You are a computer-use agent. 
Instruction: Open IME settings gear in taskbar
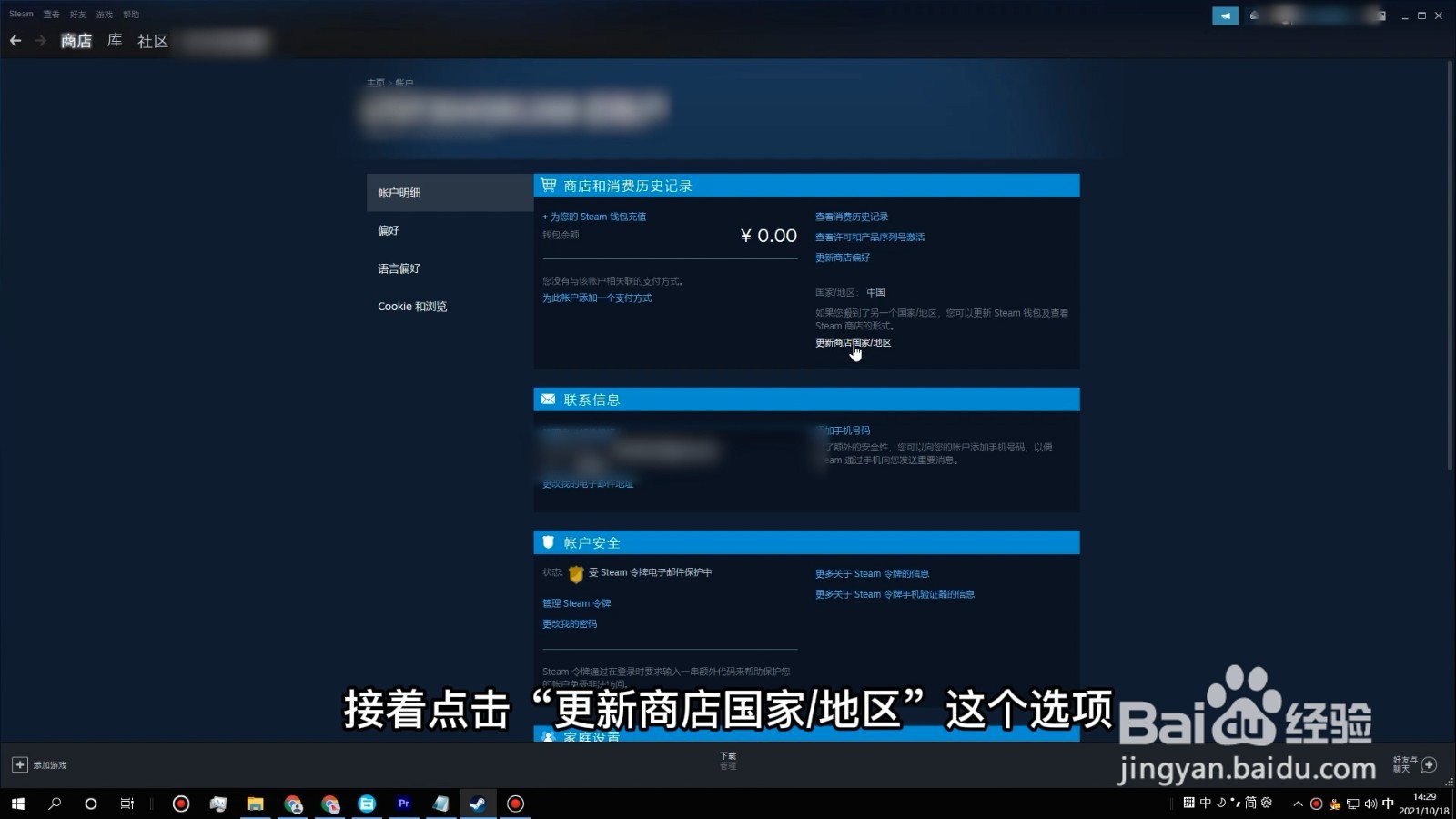pos(1266,803)
